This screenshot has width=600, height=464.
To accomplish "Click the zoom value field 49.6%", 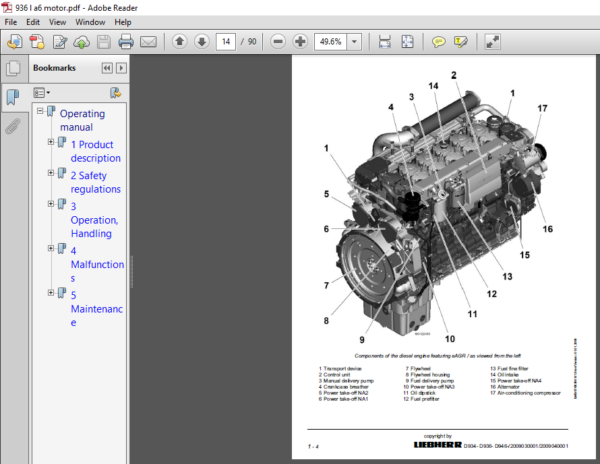I will click(x=331, y=41).
